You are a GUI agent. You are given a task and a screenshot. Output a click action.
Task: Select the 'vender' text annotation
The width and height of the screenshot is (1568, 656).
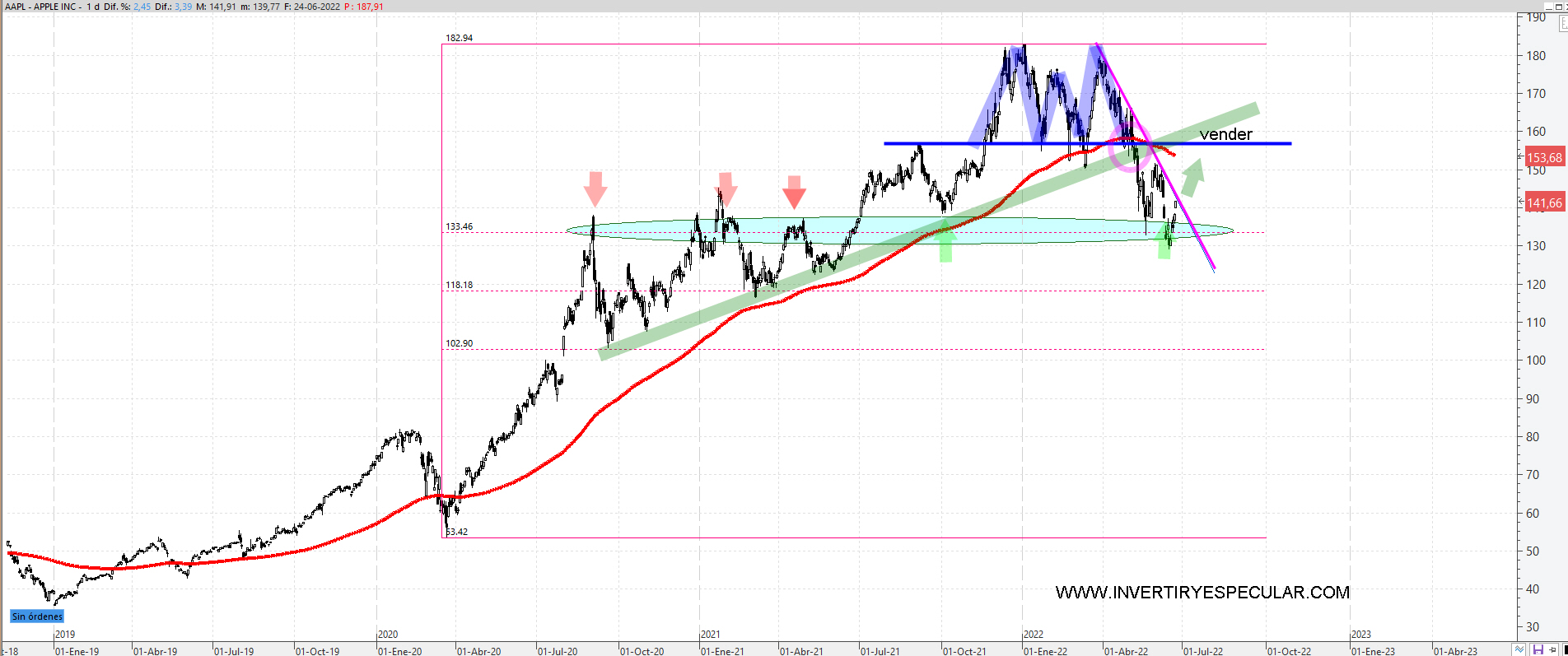point(1225,134)
